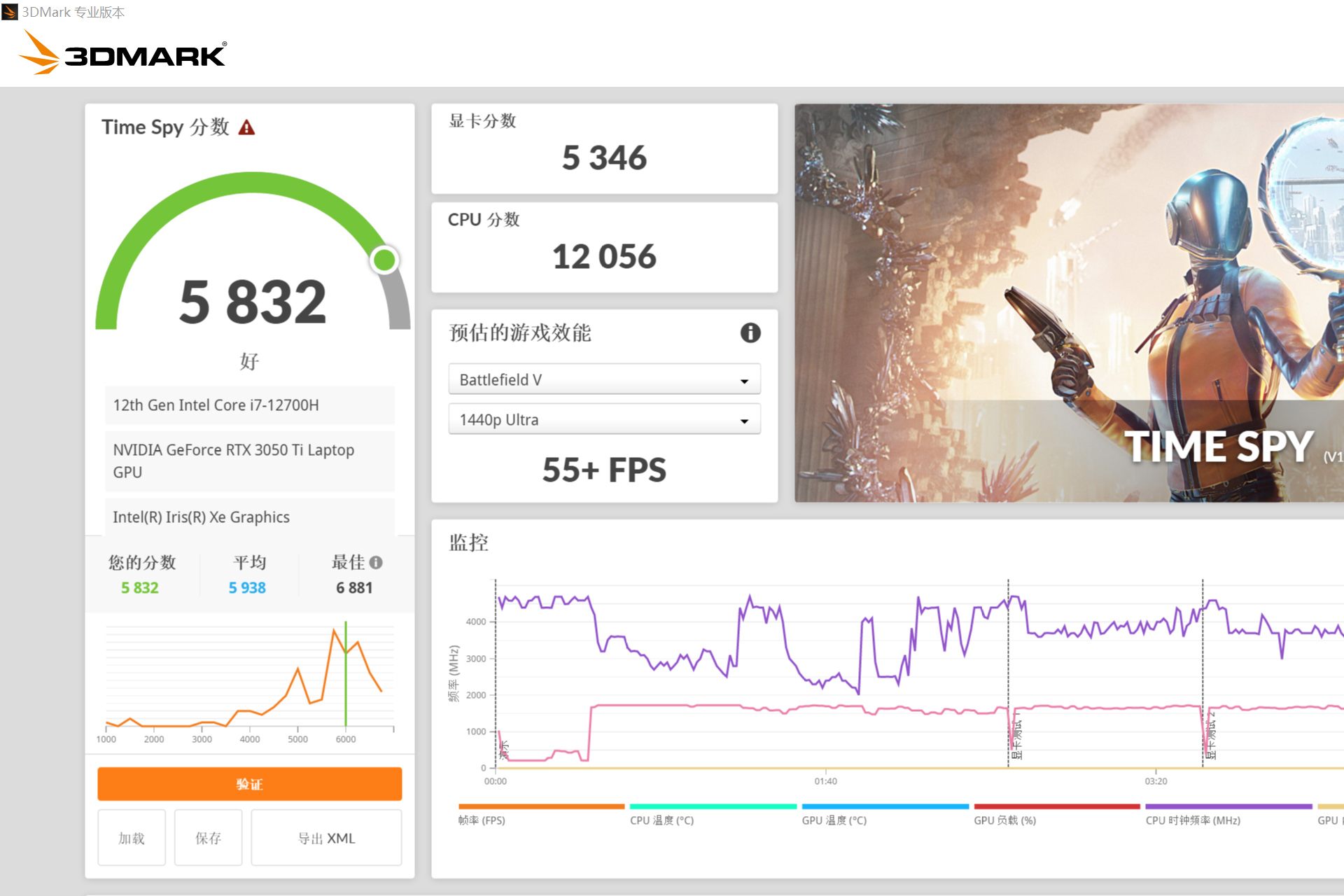Click the 好 rating label

(249, 361)
